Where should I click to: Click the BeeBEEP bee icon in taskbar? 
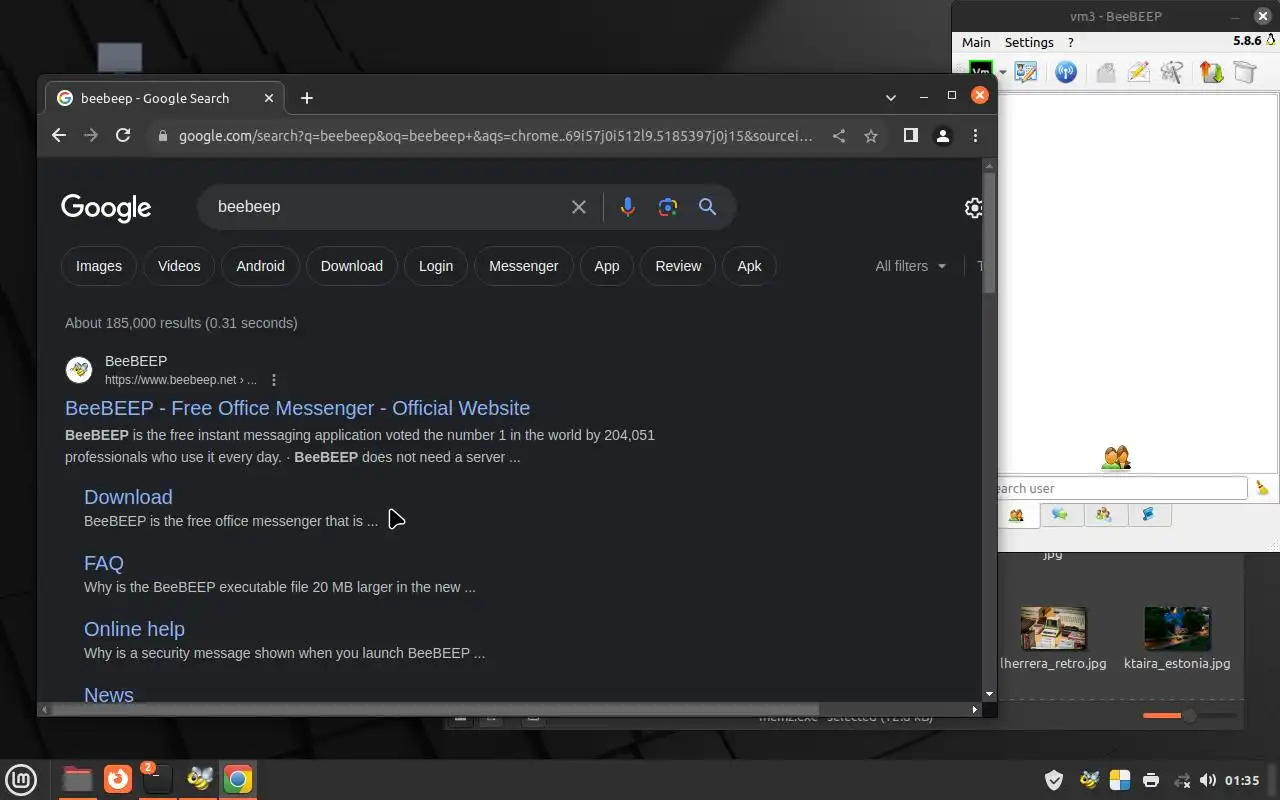click(x=200, y=779)
